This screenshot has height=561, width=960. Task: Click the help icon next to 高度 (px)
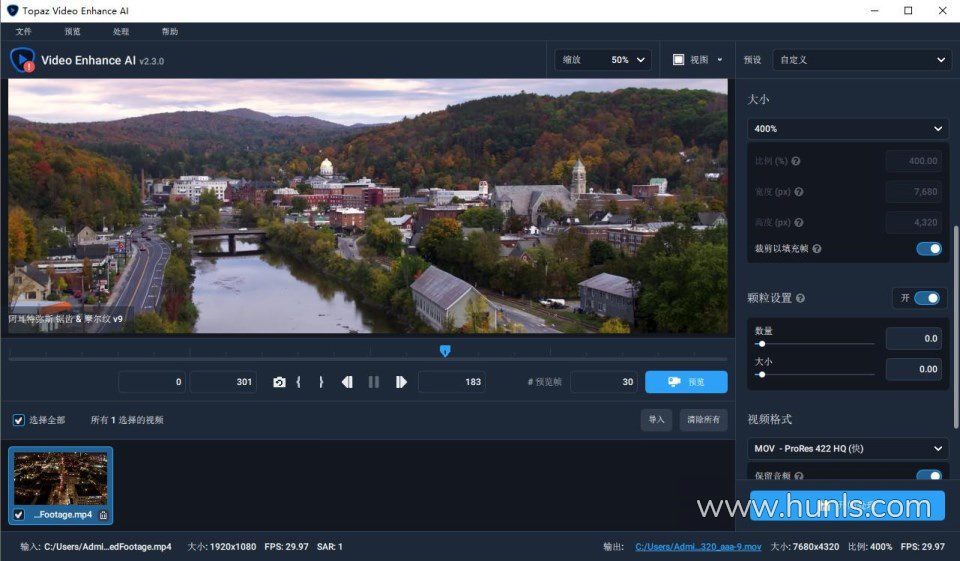[799, 222]
